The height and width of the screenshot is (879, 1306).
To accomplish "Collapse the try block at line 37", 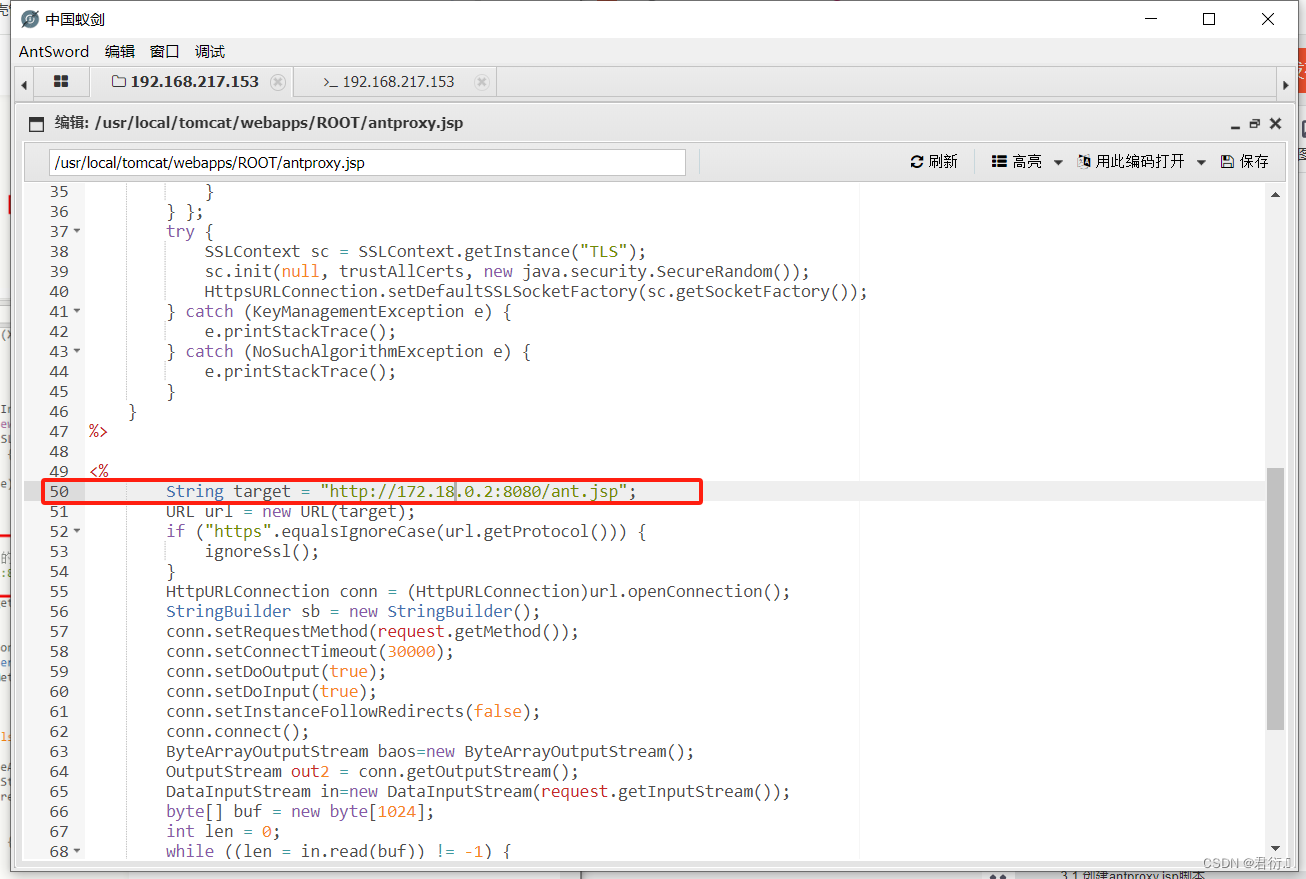I will (77, 231).
